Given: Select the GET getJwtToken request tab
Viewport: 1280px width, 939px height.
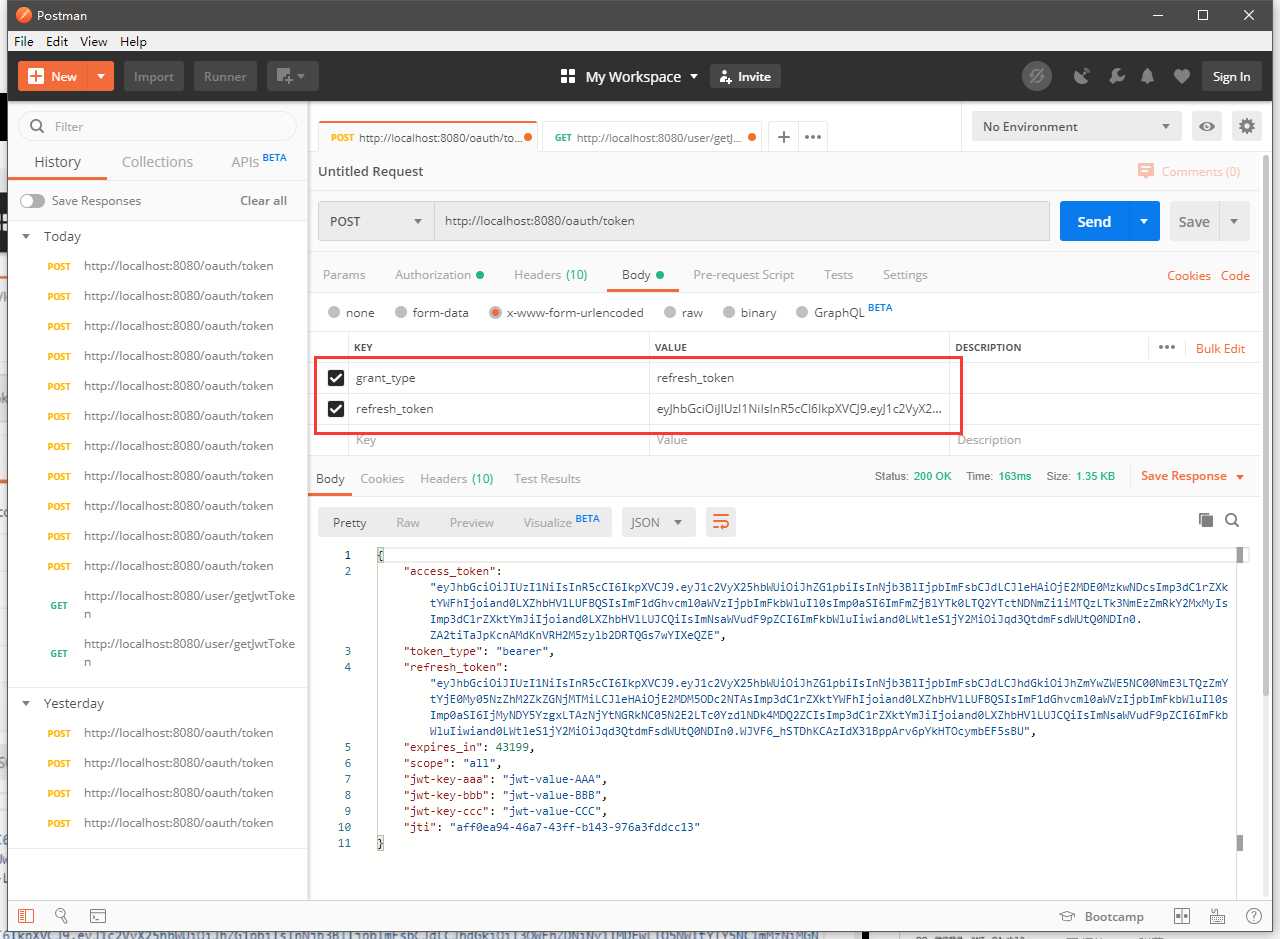Looking at the screenshot, I should tap(651, 137).
